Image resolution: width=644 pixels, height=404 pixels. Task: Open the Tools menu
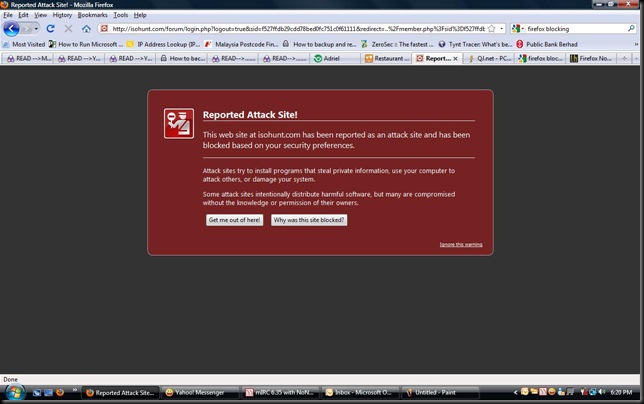tap(121, 15)
